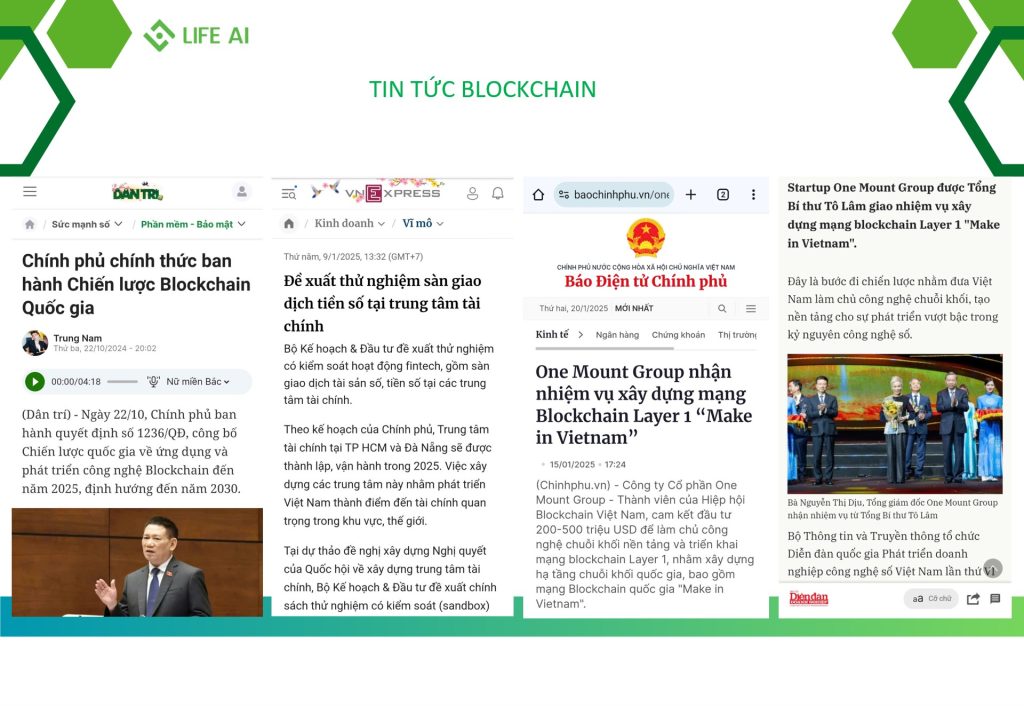The image size is (1024, 706).
Task: Open the One Mount Group ceremony photo
Action: (895, 423)
